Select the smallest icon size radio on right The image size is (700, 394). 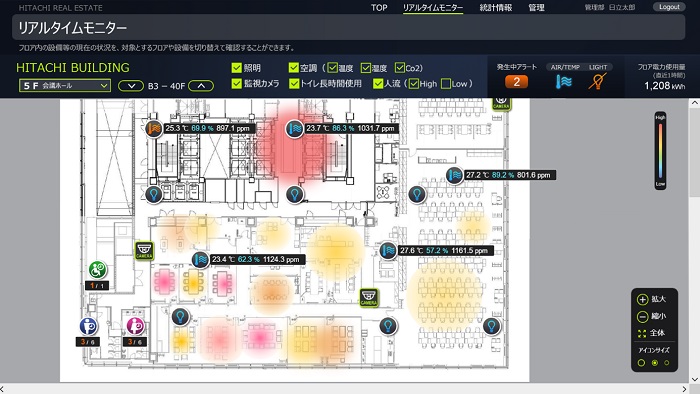667,363
